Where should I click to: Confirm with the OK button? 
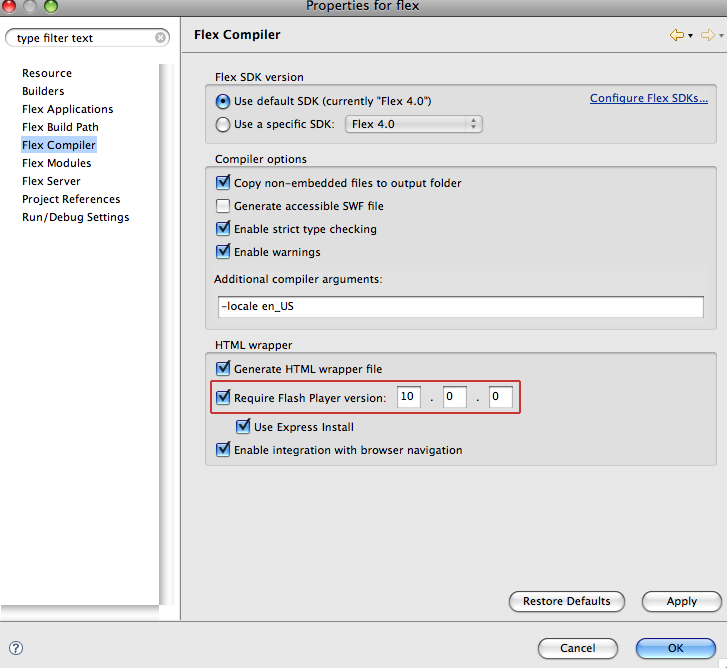tap(676, 648)
